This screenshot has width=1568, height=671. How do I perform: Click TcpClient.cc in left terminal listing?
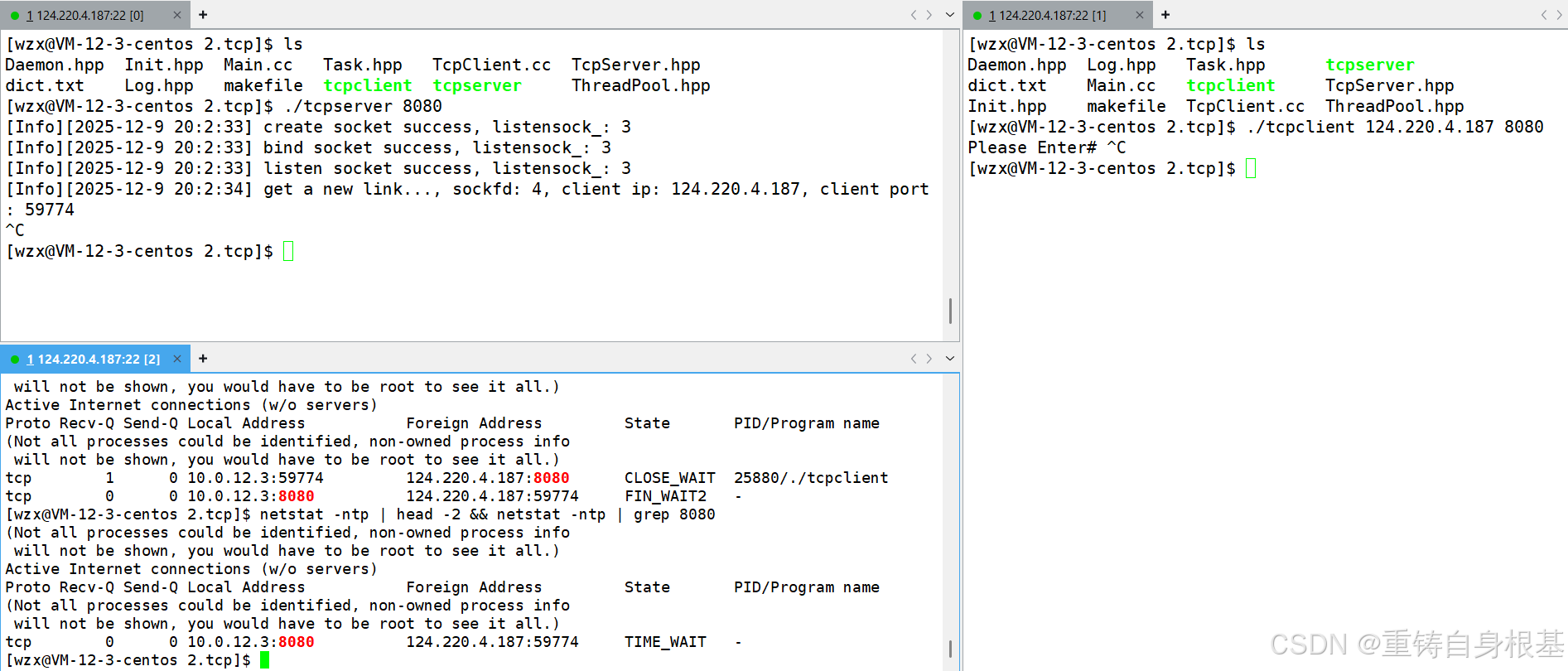[x=492, y=65]
